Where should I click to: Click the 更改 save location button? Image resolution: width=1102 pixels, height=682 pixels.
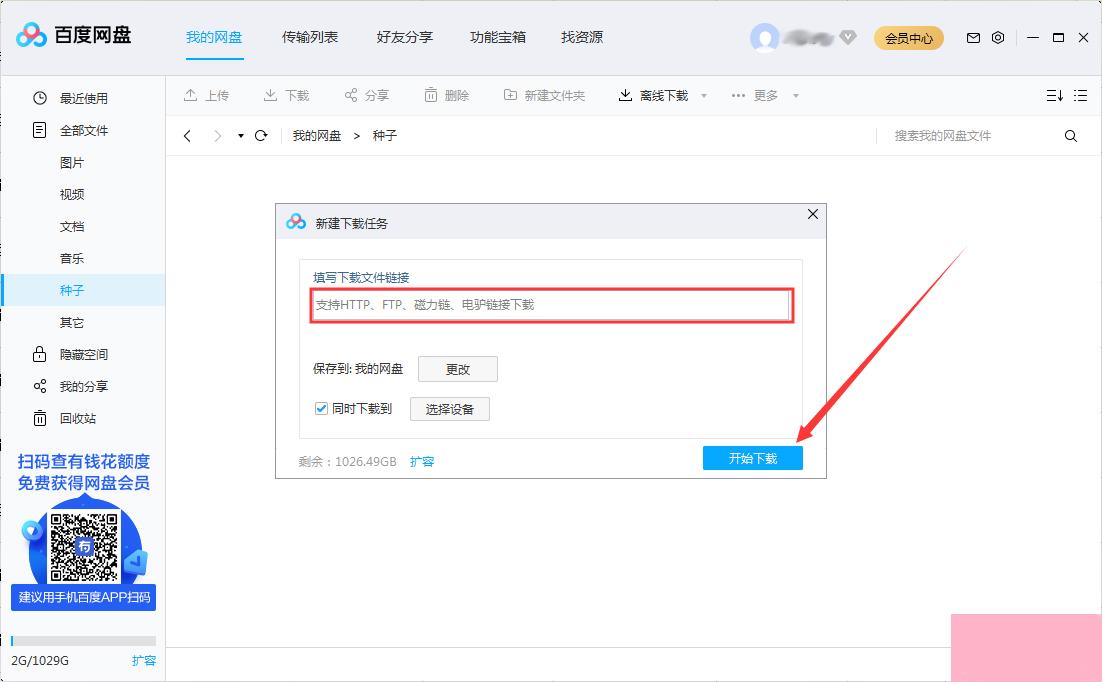458,369
